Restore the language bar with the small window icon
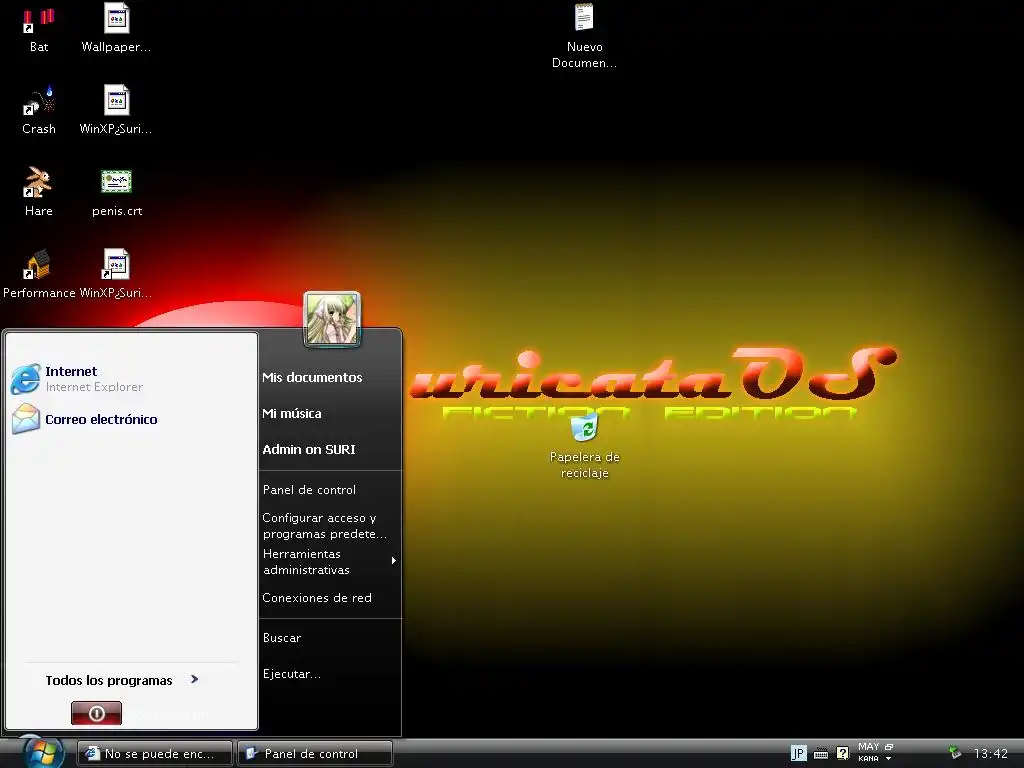This screenshot has width=1024, height=768. (x=889, y=747)
